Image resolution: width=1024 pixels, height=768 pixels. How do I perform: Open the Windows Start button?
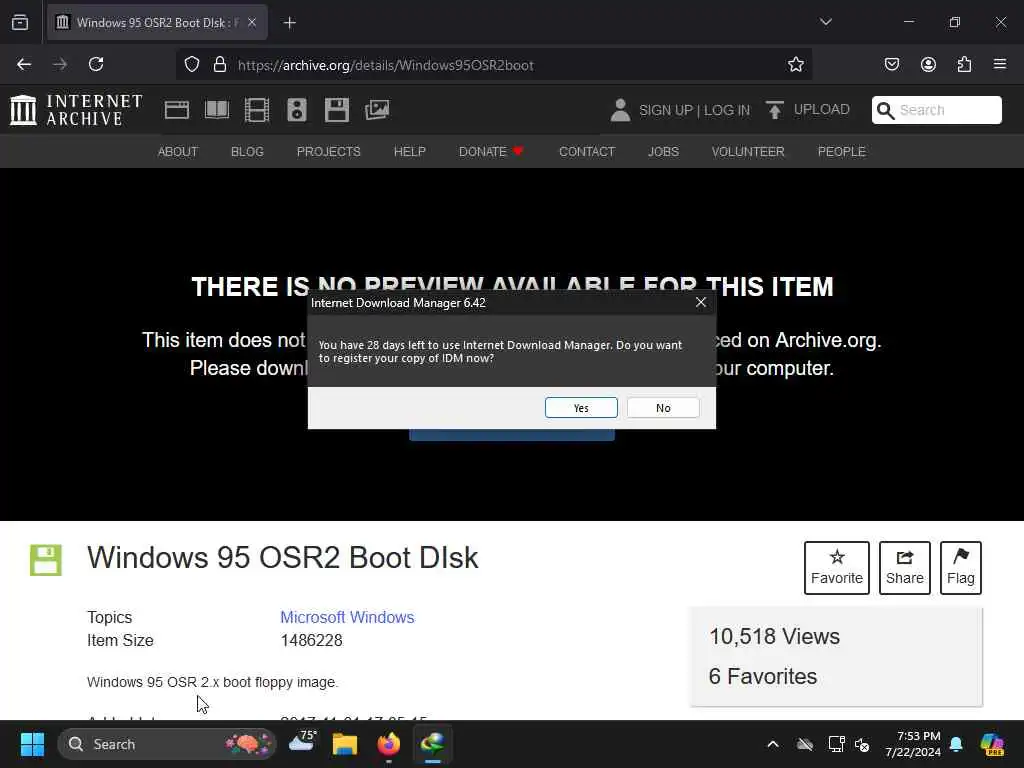click(x=32, y=744)
